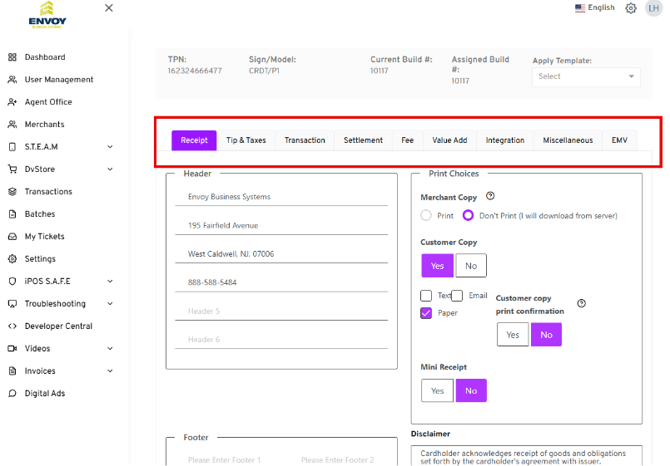Set print confirmation to No
The image size is (670, 466).
click(x=546, y=335)
